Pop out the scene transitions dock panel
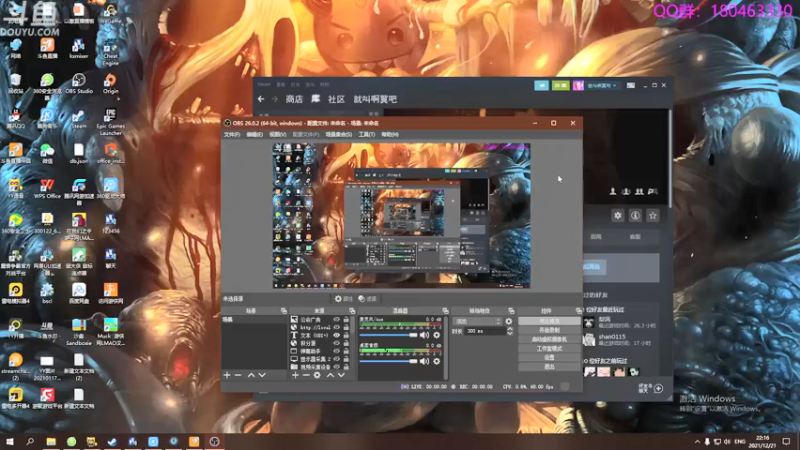800x450 pixels. tap(511, 311)
